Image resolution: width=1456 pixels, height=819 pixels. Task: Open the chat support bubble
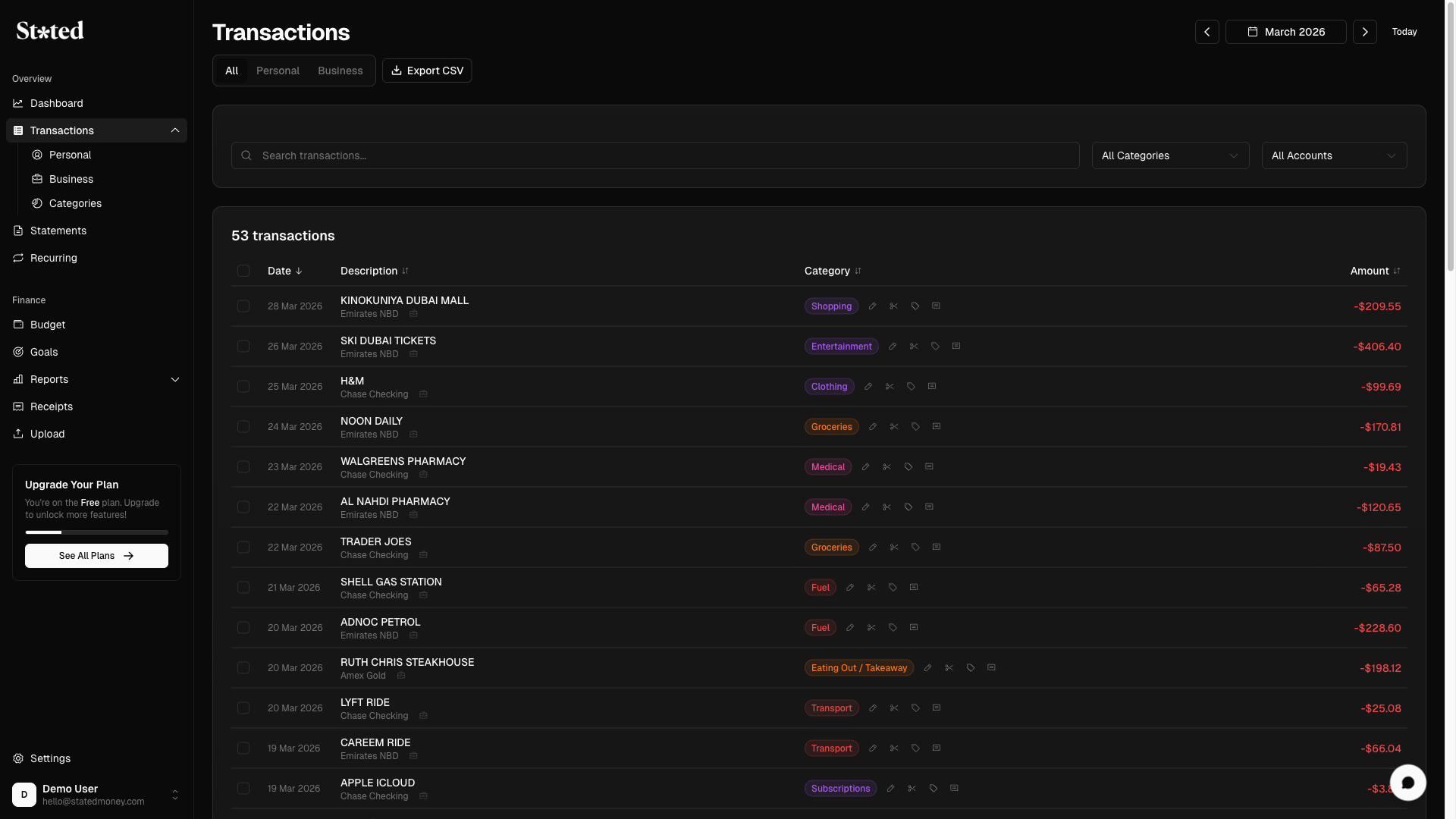(x=1407, y=783)
